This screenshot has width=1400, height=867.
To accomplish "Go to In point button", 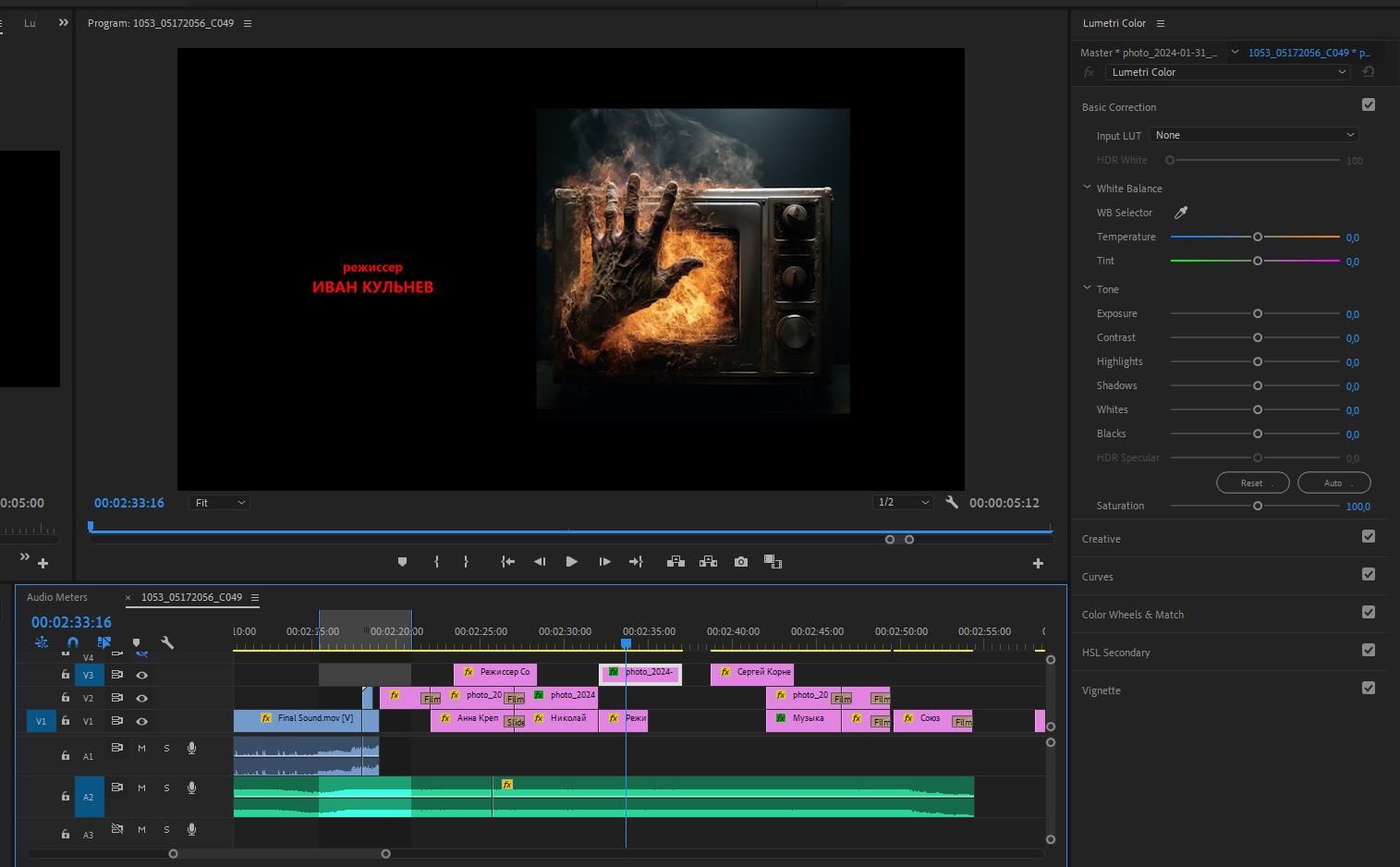I will click(507, 562).
